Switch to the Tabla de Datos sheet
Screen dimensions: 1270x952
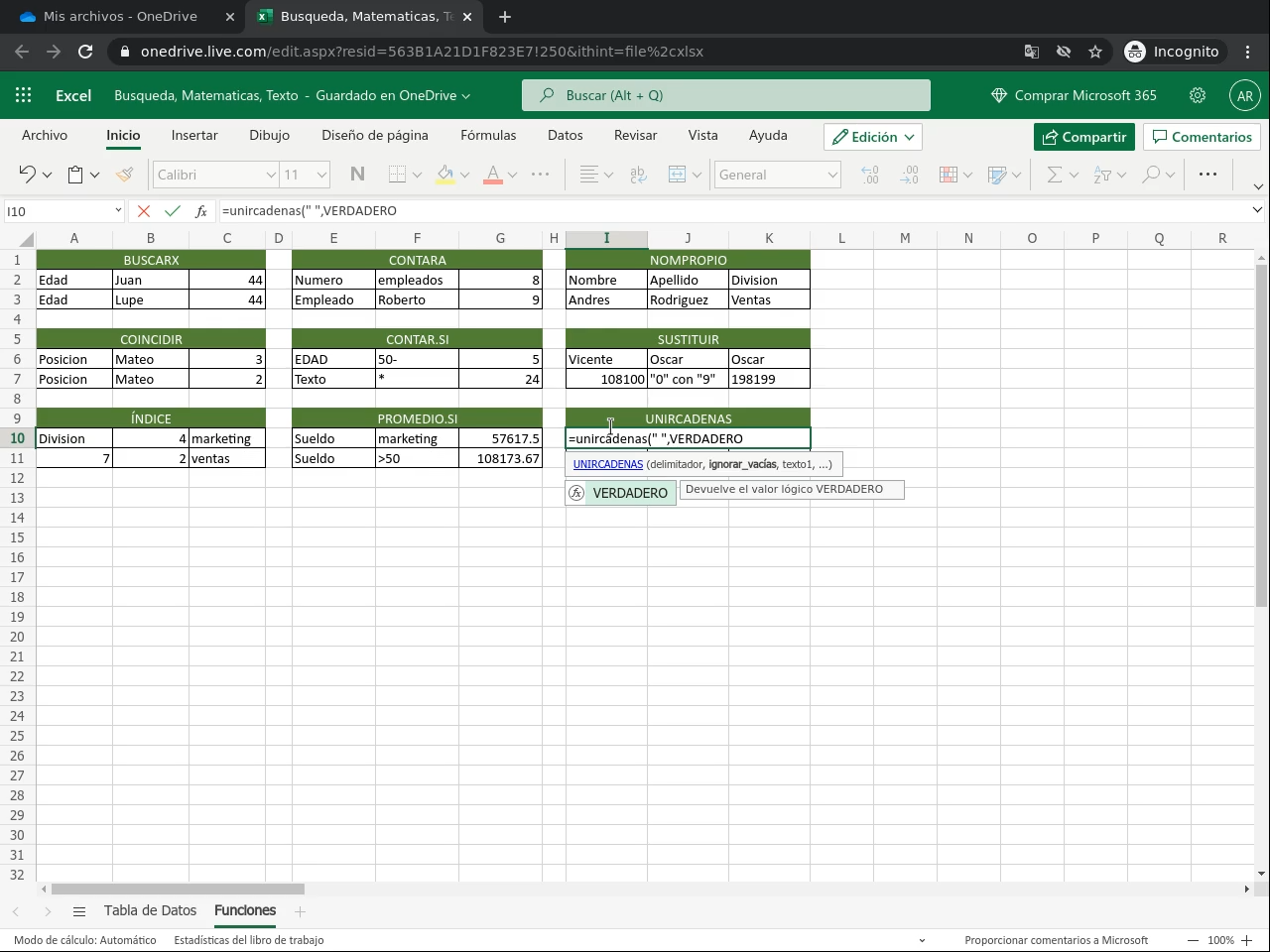point(150,910)
